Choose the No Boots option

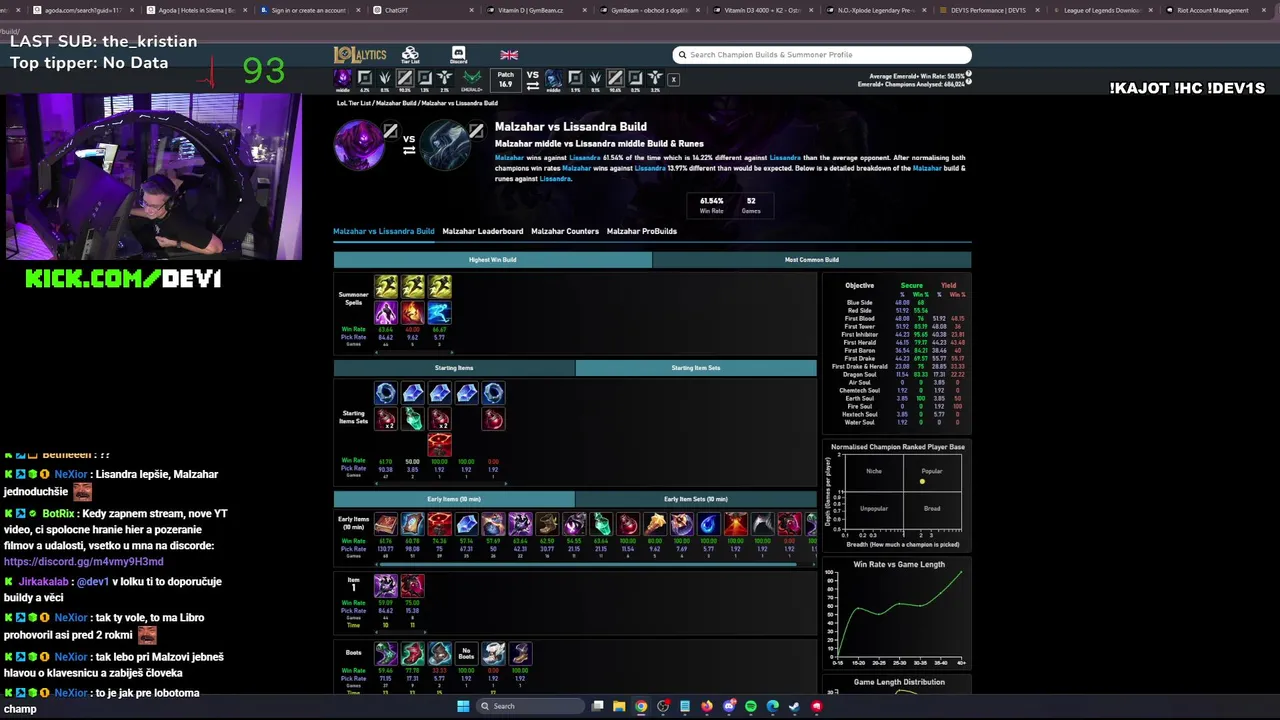click(466, 654)
